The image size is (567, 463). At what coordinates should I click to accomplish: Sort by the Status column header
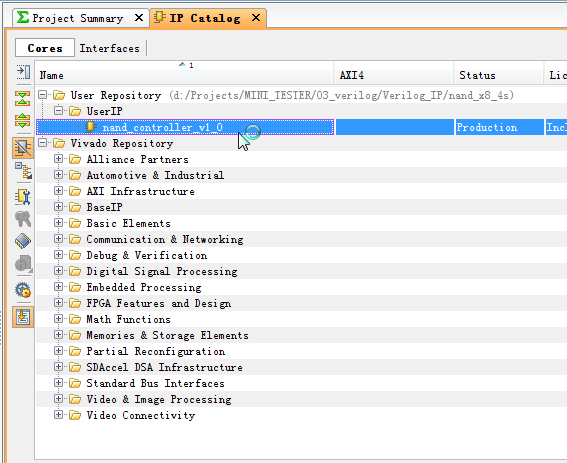[499, 75]
